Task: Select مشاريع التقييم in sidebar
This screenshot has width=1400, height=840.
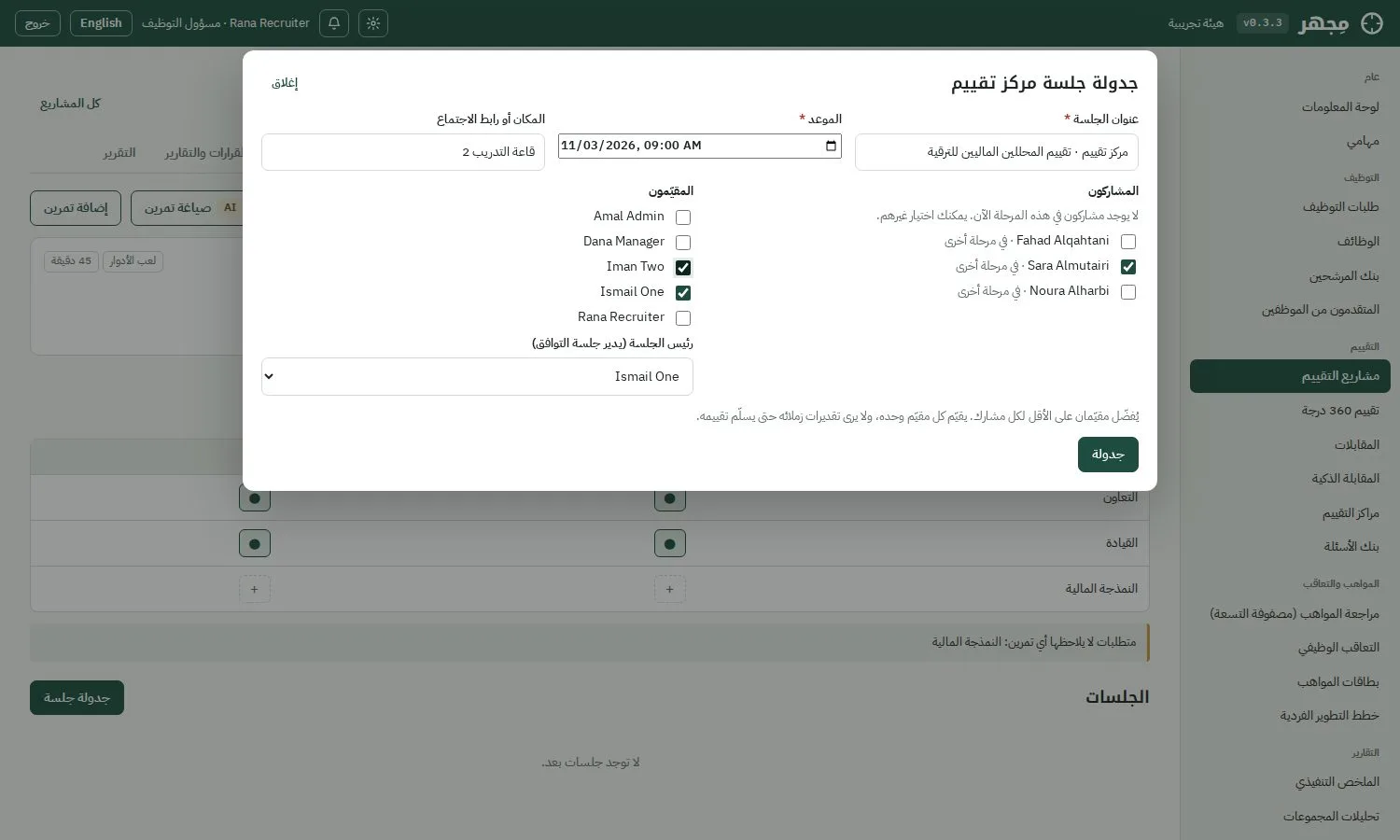Action: click(x=1290, y=376)
